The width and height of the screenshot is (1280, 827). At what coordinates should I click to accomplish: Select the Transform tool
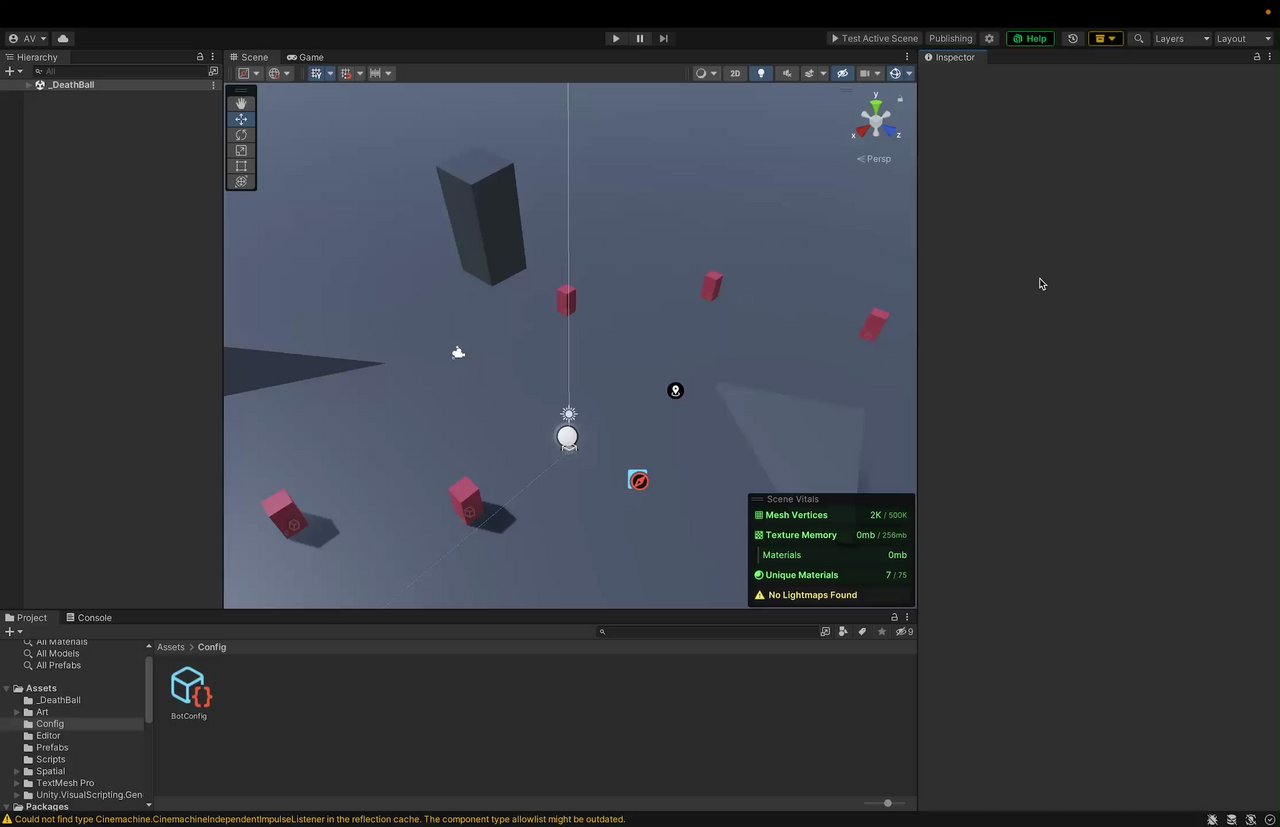[241, 182]
